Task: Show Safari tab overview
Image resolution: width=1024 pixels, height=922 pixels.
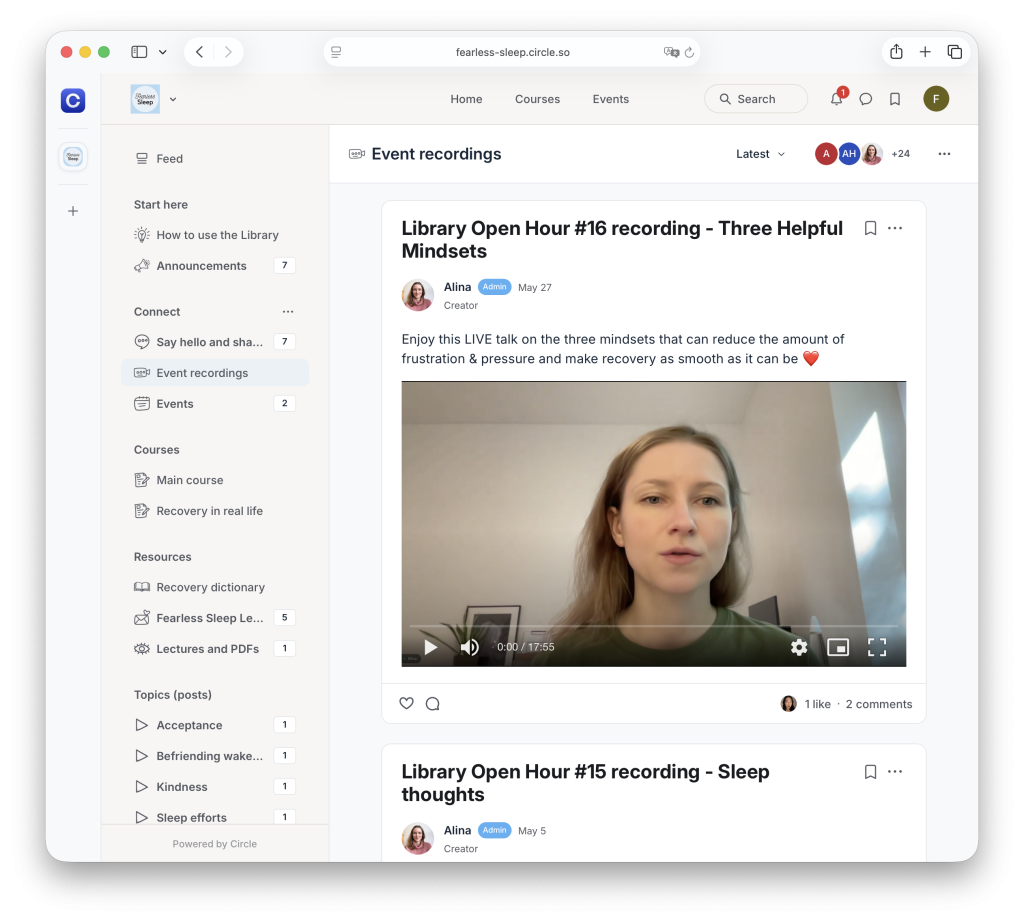Action: (x=954, y=52)
